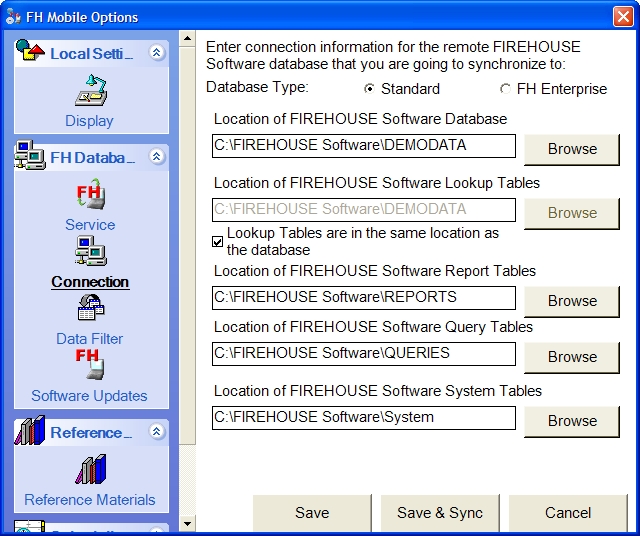This screenshot has width=640, height=536.
Task: Click the Save & Sync button
Action: [440, 513]
